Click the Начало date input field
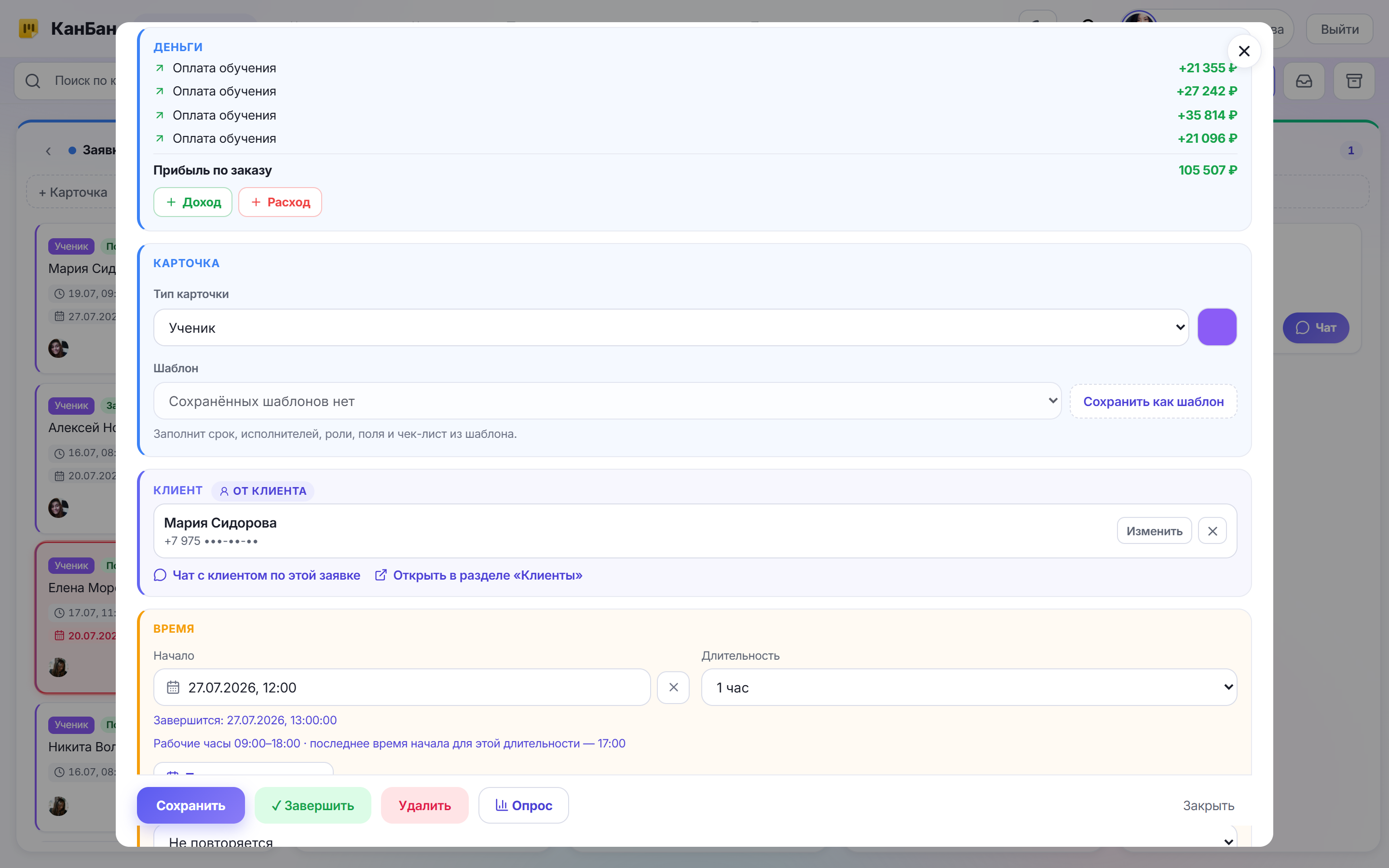Image resolution: width=1389 pixels, height=868 pixels. (x=402, y=687)
